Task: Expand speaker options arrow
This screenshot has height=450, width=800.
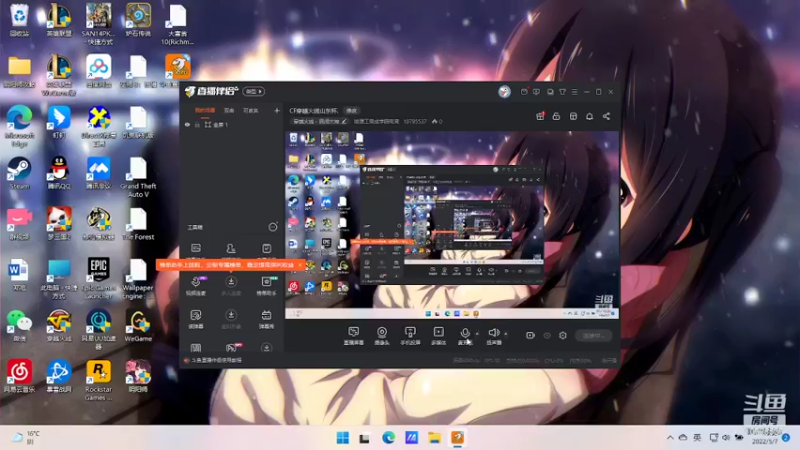Action: pyautogui.click(x=506, y=333)
